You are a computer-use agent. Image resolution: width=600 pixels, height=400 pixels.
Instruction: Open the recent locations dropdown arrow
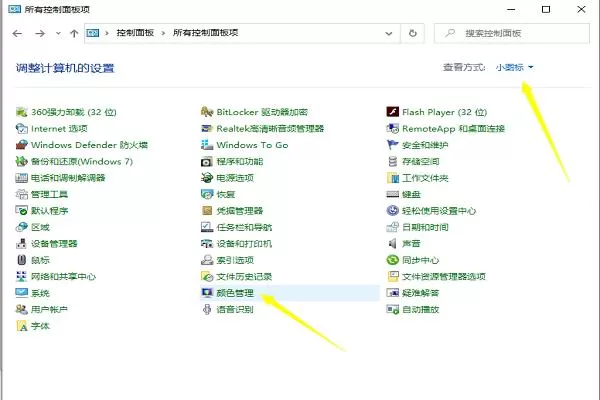(58, 33)
